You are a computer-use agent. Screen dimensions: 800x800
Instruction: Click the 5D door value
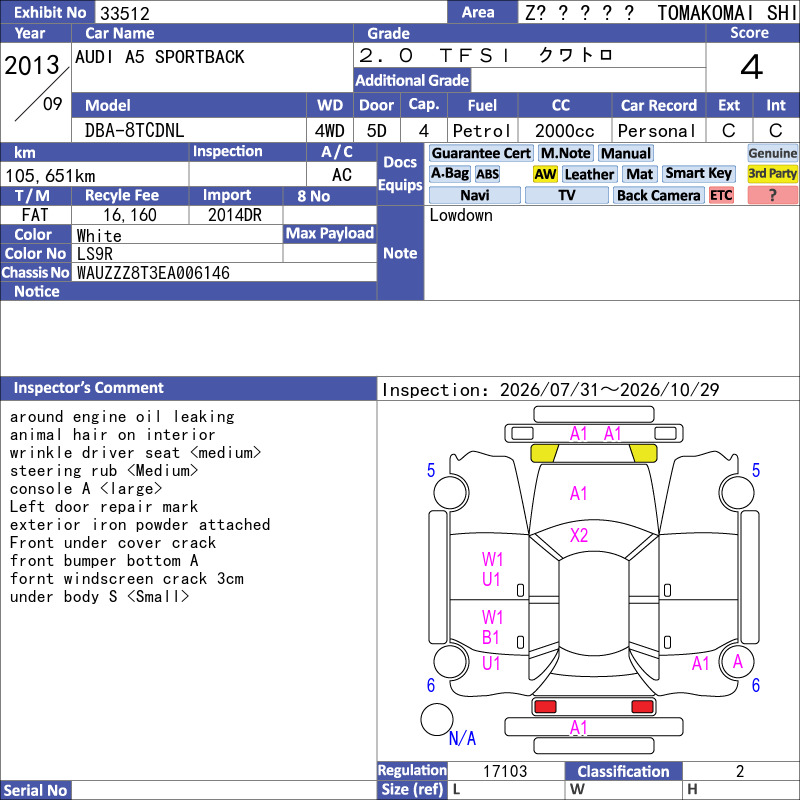(377, 131)
